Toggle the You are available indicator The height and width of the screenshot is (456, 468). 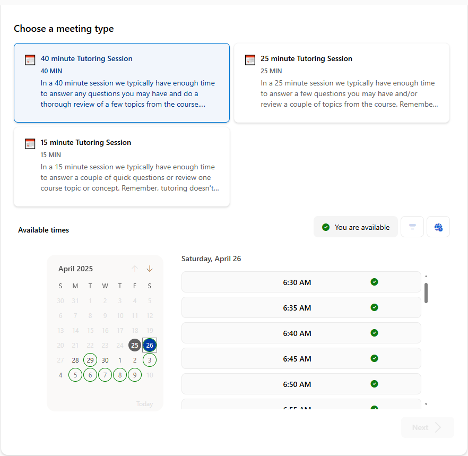(x=356, y=227)
